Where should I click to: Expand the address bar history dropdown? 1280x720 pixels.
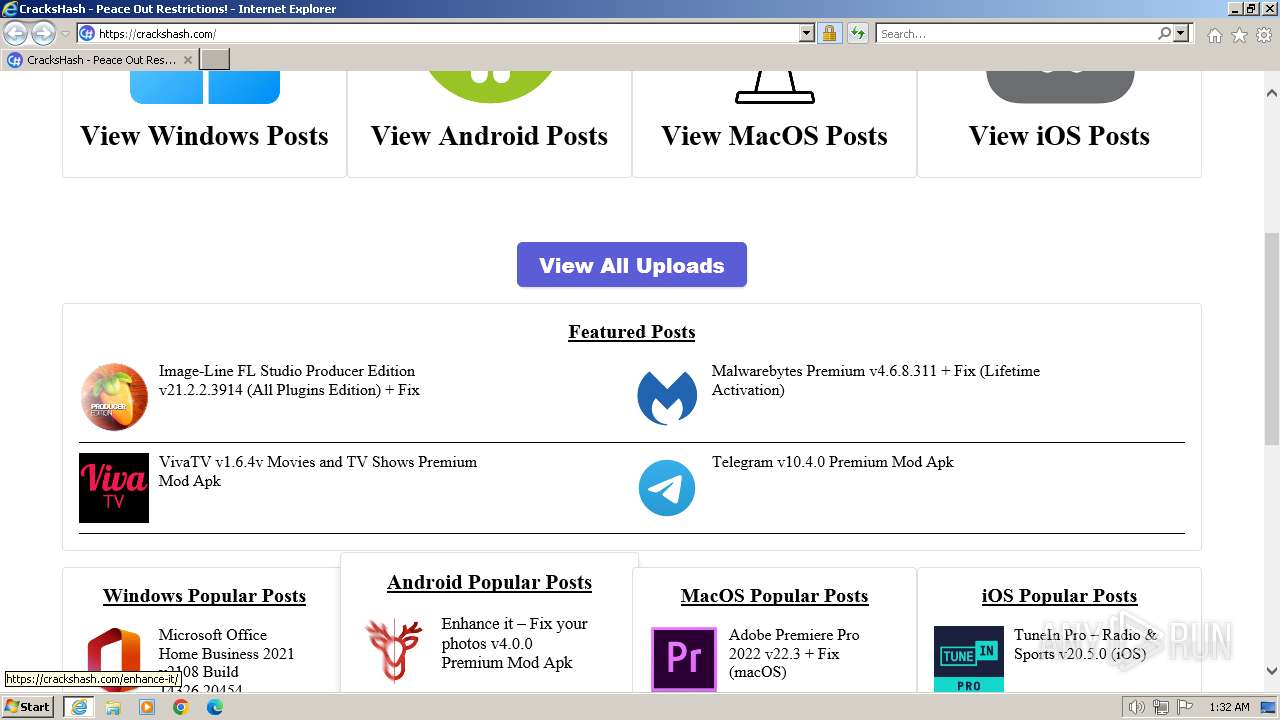807,33
